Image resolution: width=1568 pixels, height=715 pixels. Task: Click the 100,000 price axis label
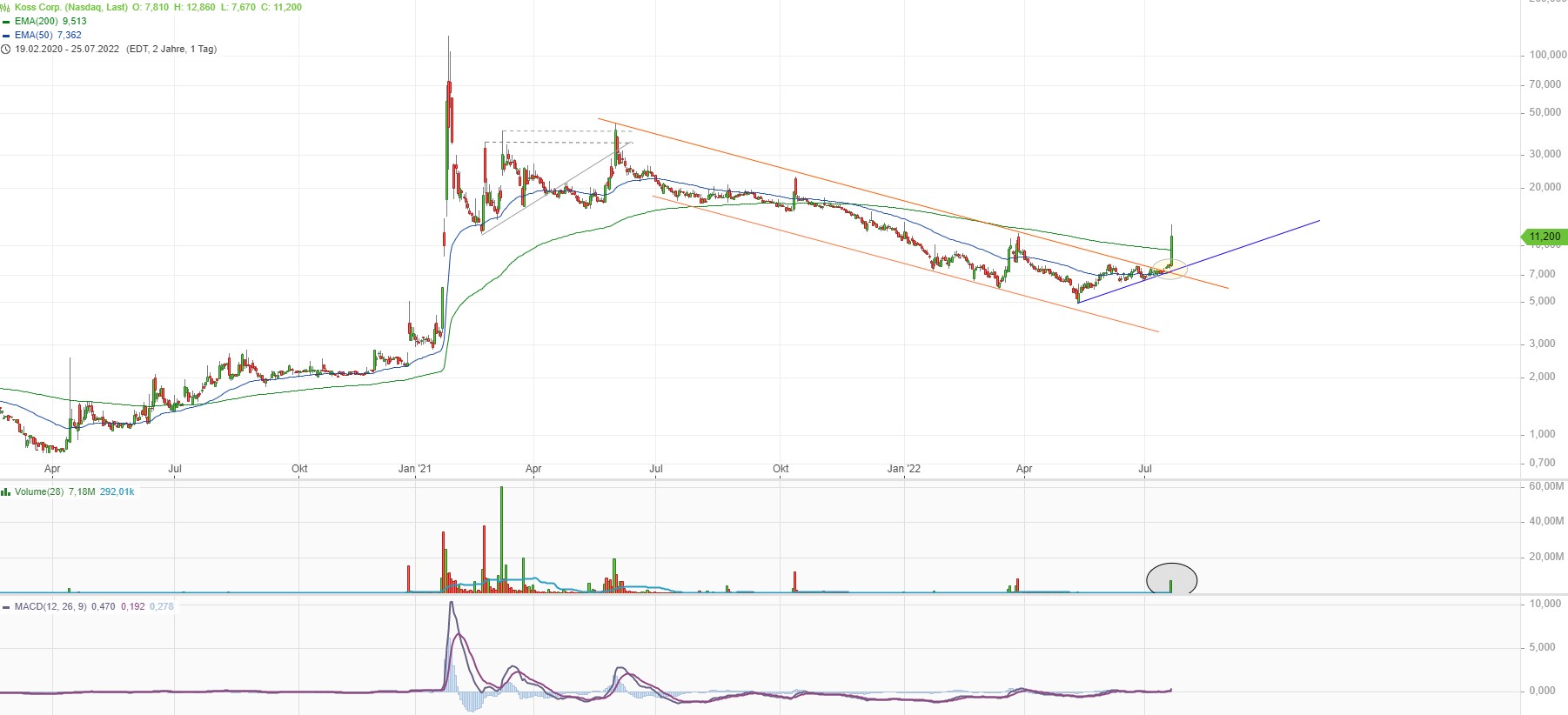pos(1547,55)
